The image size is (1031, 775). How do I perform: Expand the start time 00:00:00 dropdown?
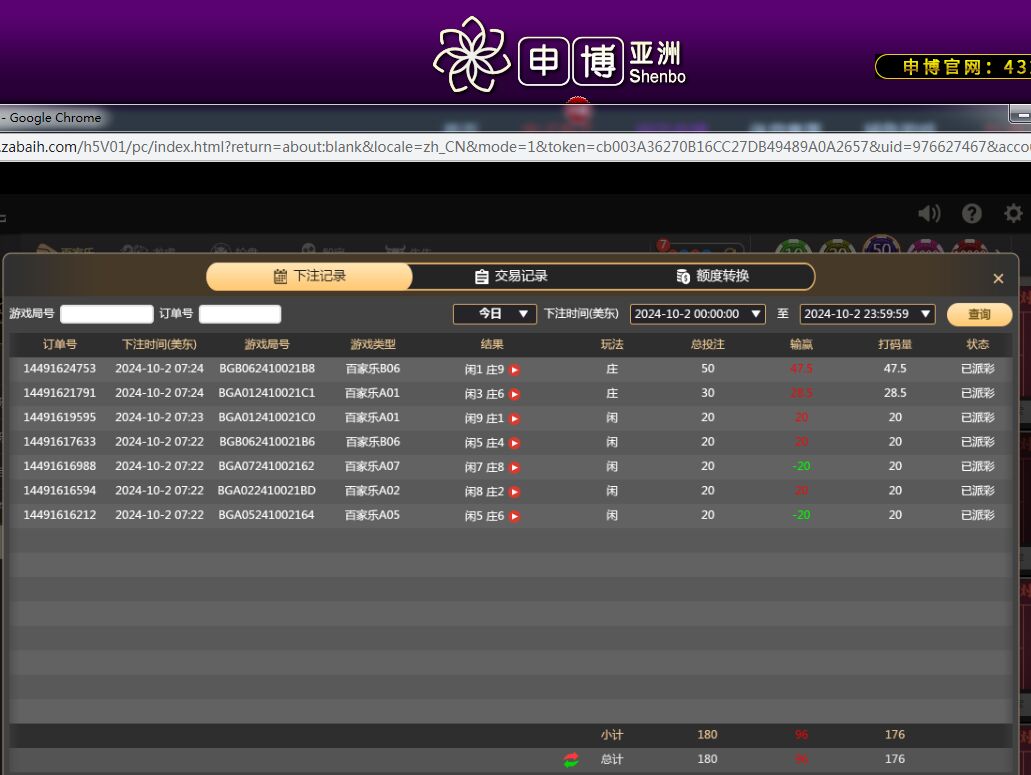pos(697,314)
